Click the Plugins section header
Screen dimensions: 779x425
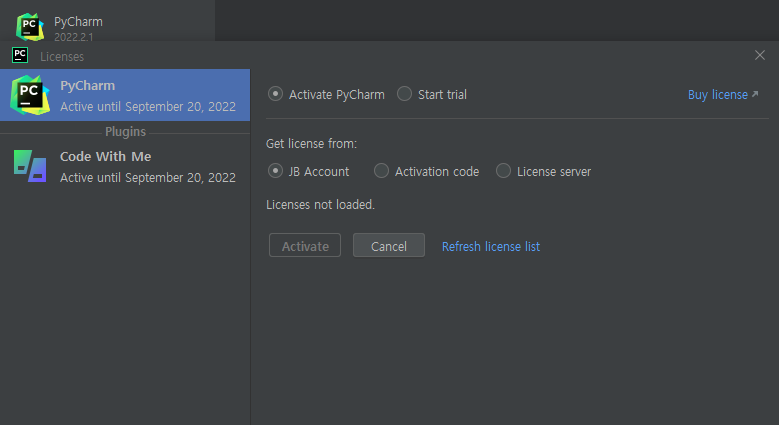[125, 132]
